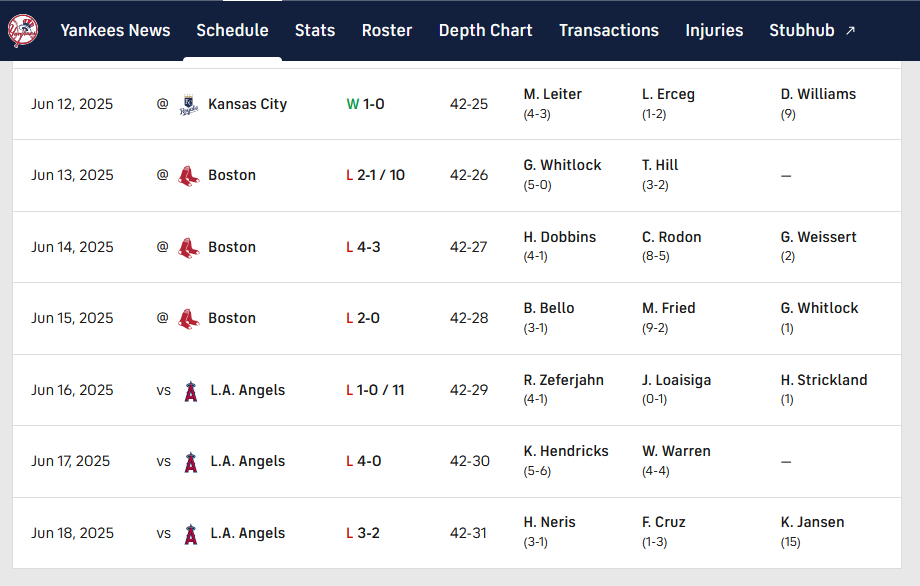Click the Yankees logo in header

[22, 30]
